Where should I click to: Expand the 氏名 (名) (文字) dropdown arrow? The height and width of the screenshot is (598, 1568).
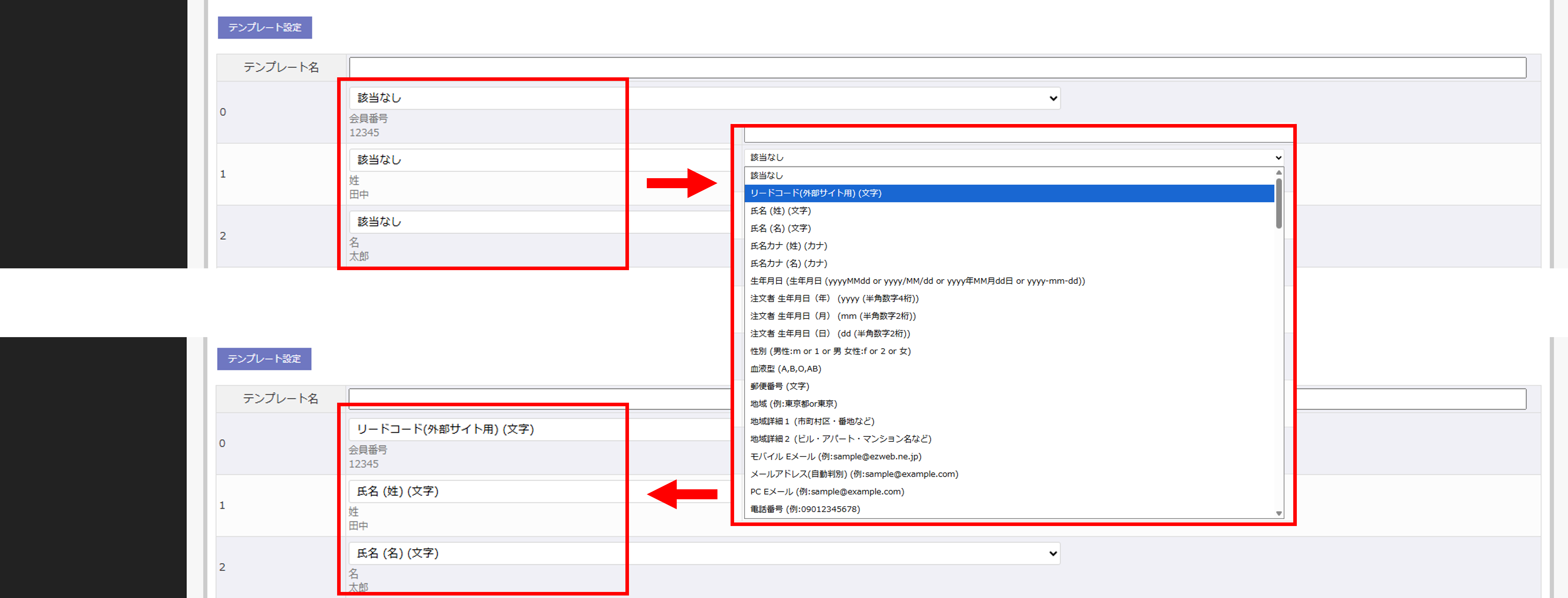coord(1053,553)
